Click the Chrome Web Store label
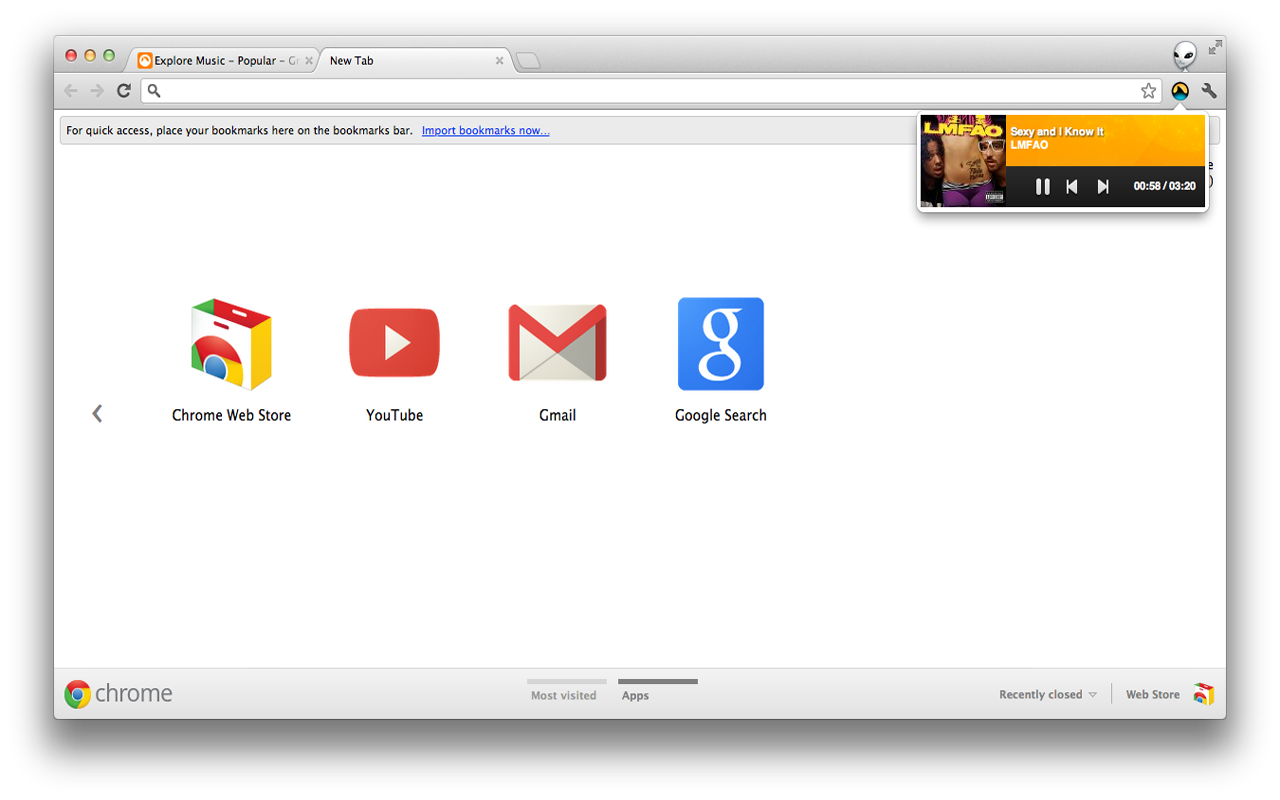The image size is (1280, 800). (x=231, y=415)
